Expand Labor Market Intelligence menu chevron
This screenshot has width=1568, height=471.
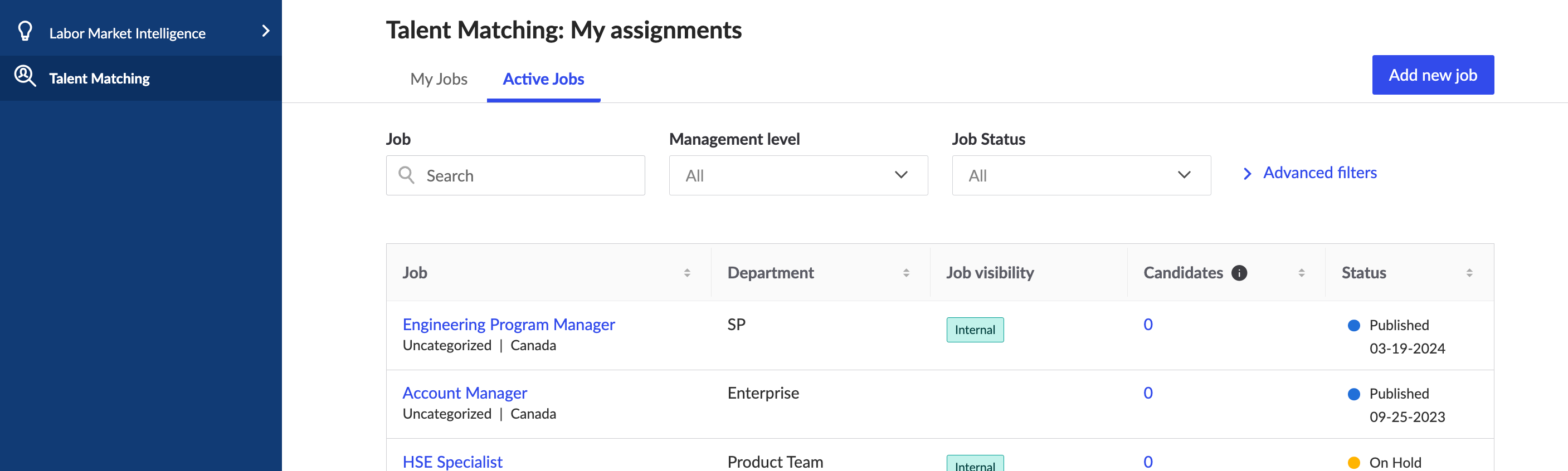265,31
